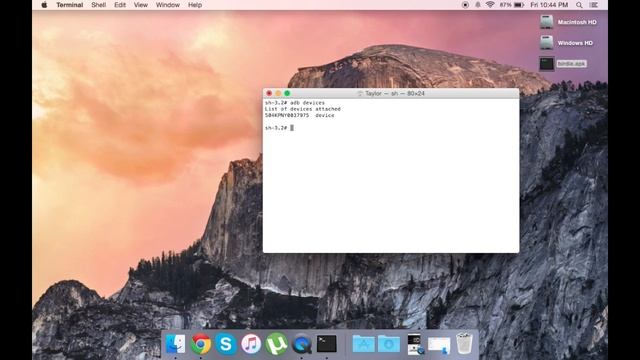This screenshot has height=360, width=640.
Task: Open the Trash in the dock
Action: (x=464, y=344)
